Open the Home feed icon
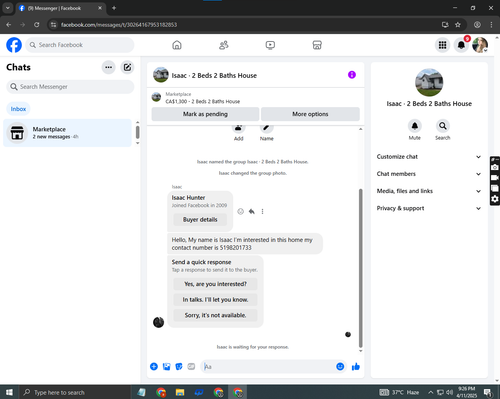Viewport: 500px width, 399px height. (x=177, y=45)
